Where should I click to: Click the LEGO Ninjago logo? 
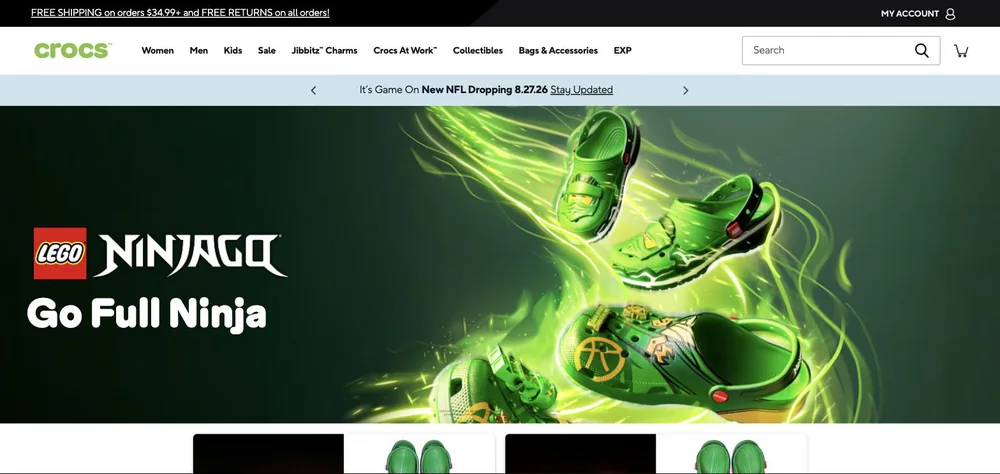(160, 253)
